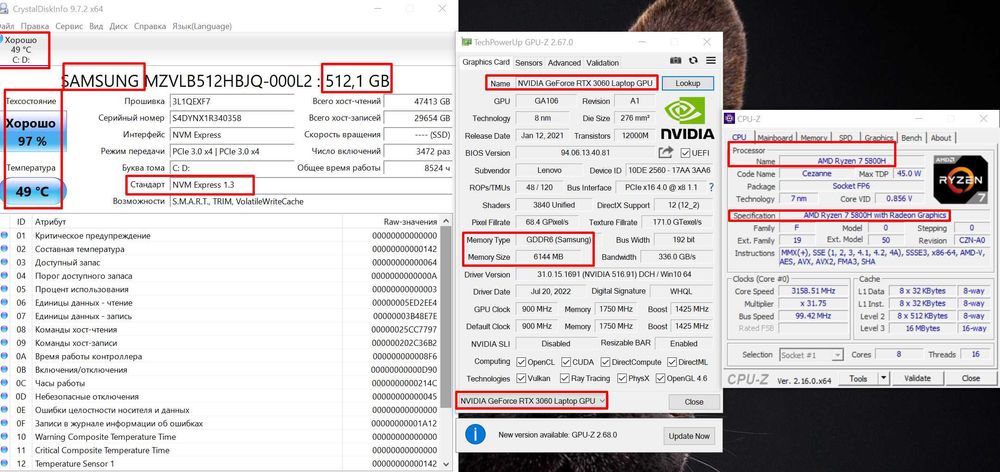Switch to the Advanced tab in GPU-Z
This screenshot has width=1000, height=472.
click(564, 63)
